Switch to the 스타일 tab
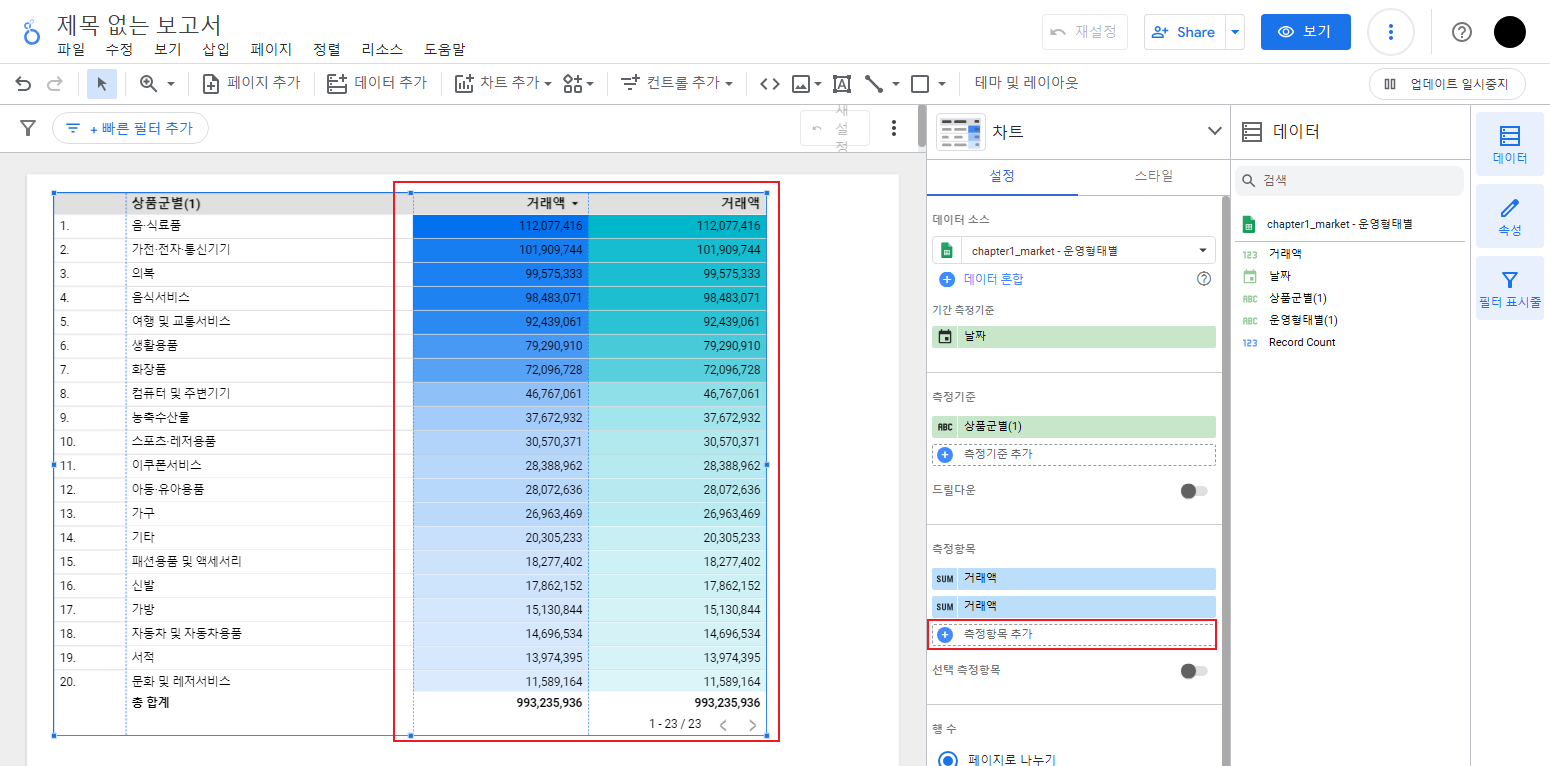 pos(1154,176)
